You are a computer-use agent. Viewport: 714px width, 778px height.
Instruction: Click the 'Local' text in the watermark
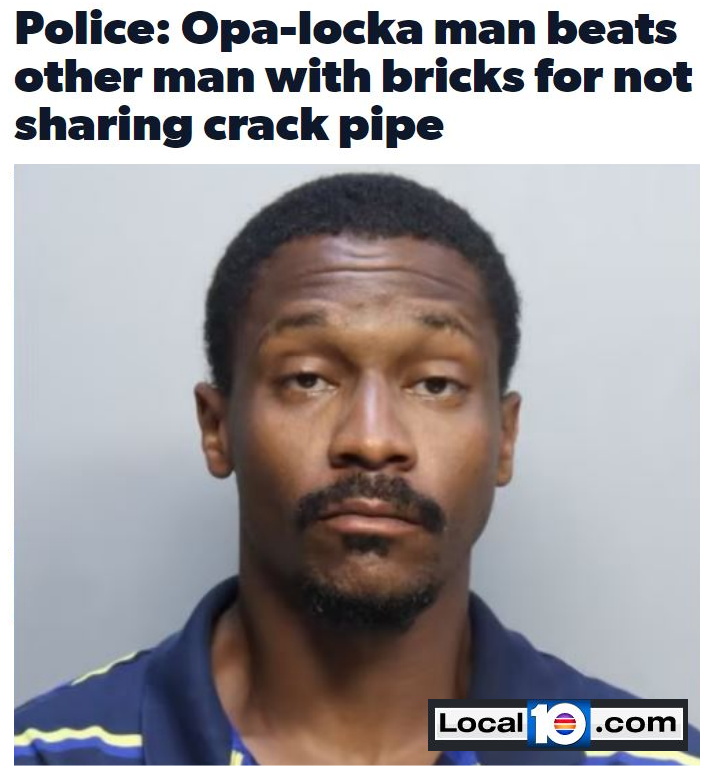(x=479, y=723)
